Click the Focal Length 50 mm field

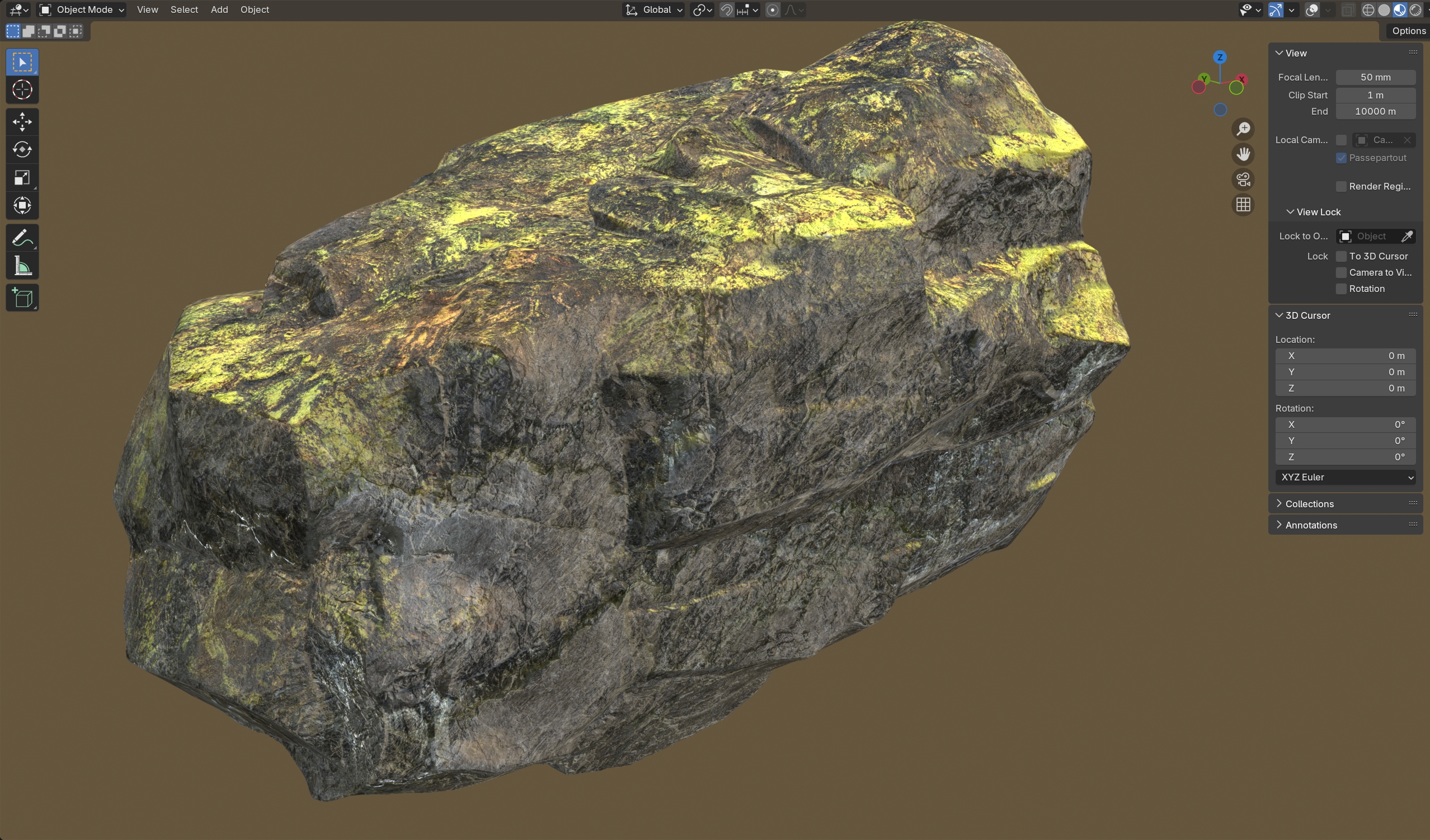pos(1375,77)
